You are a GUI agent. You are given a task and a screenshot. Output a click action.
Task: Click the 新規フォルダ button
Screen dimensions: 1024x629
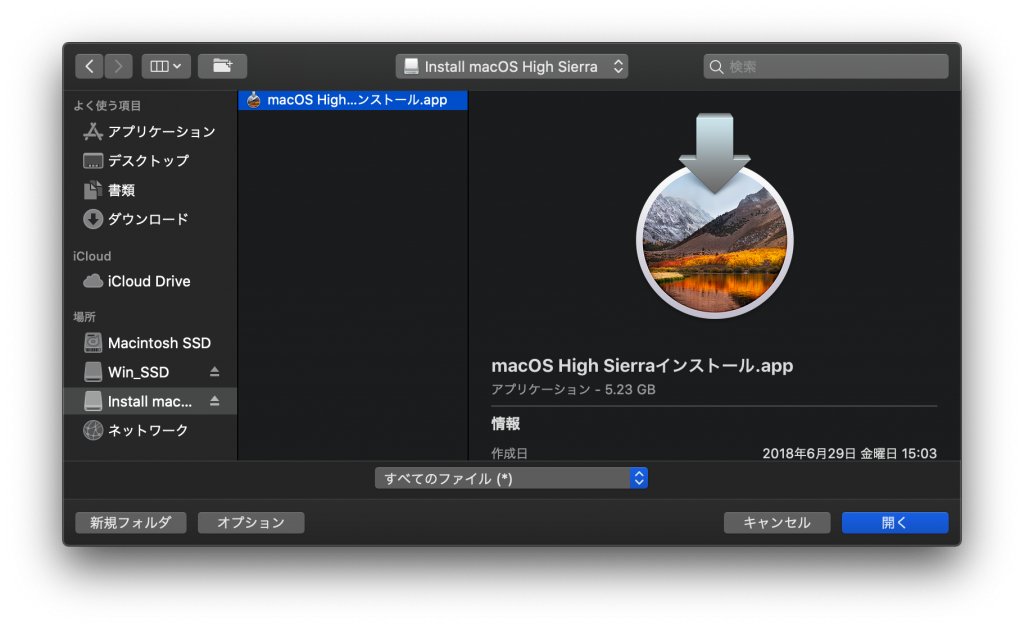[x=131, y=523]
